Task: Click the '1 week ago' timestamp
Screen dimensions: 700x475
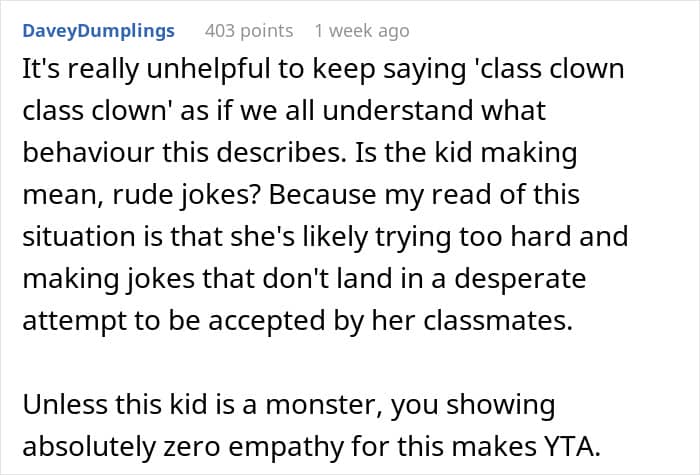Action: [x=361, y=31]
